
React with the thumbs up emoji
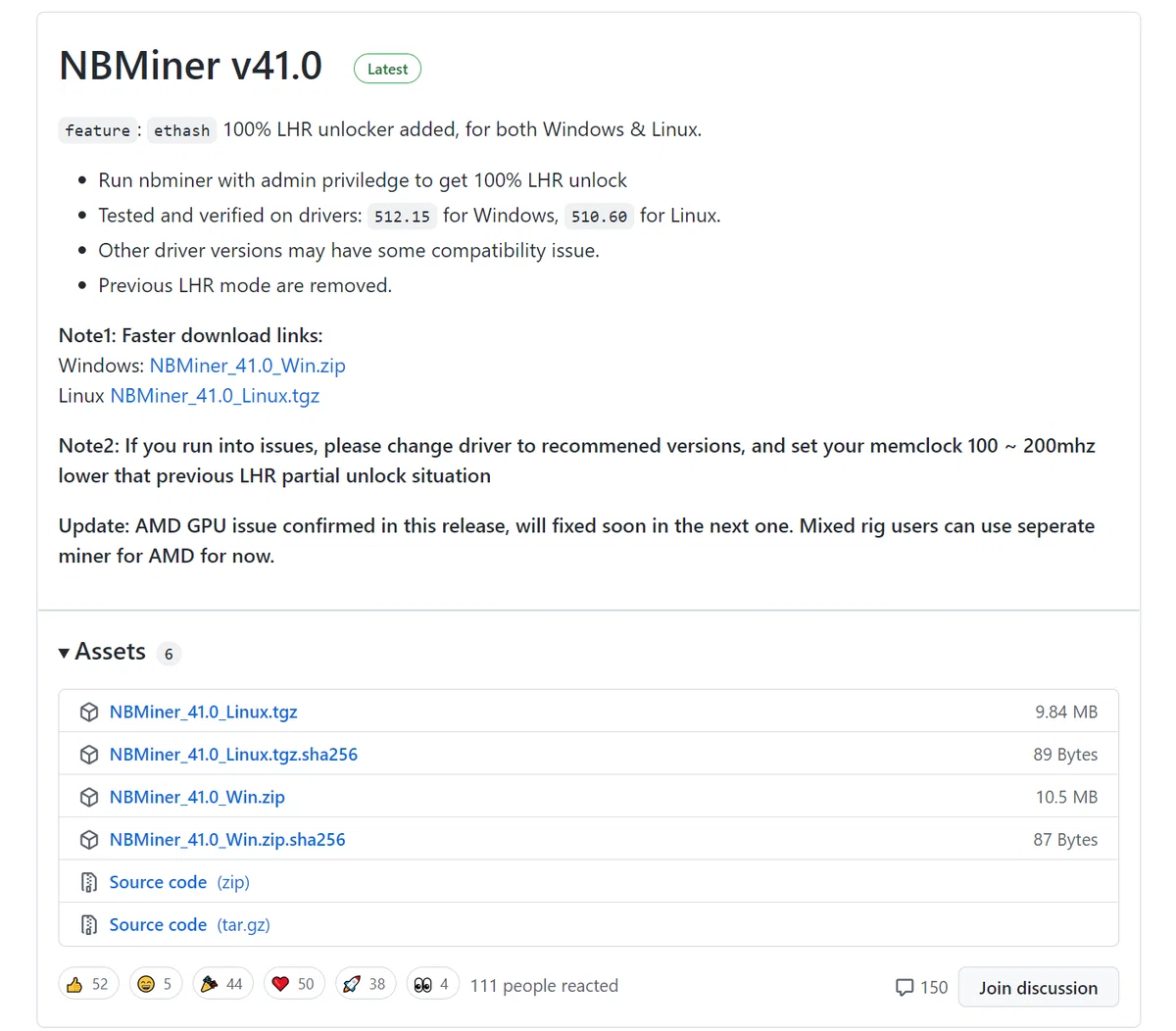click(x=88, y=984)
